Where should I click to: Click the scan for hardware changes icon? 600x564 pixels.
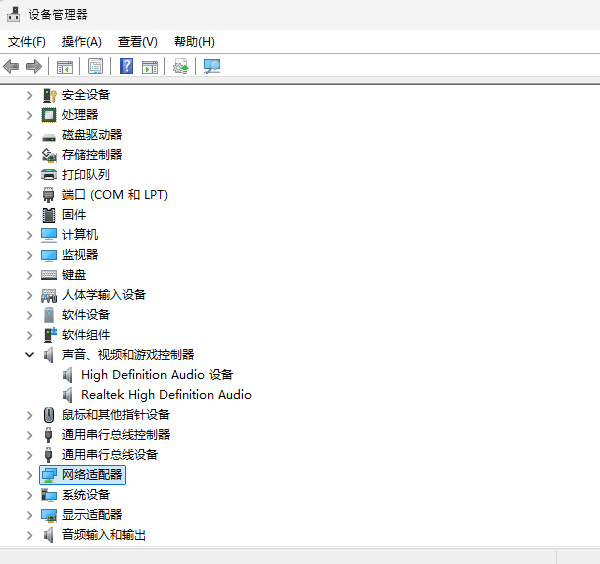(212, 67)
